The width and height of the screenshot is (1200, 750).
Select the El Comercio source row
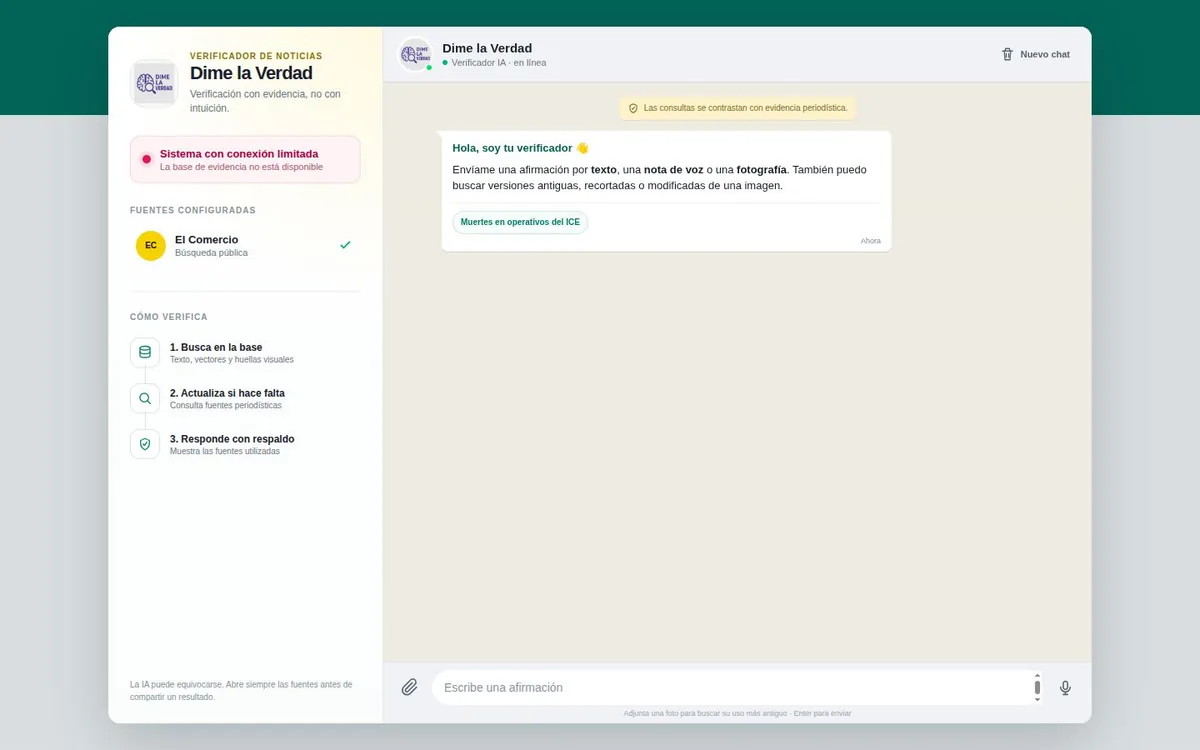pos(245,246)
